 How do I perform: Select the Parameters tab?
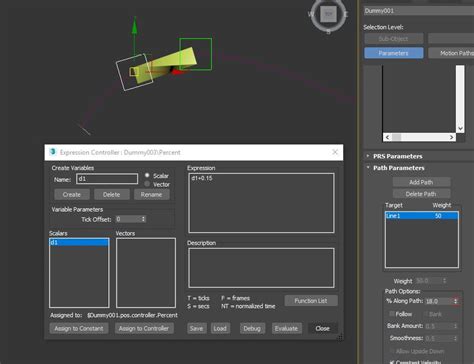coord(394,53)
